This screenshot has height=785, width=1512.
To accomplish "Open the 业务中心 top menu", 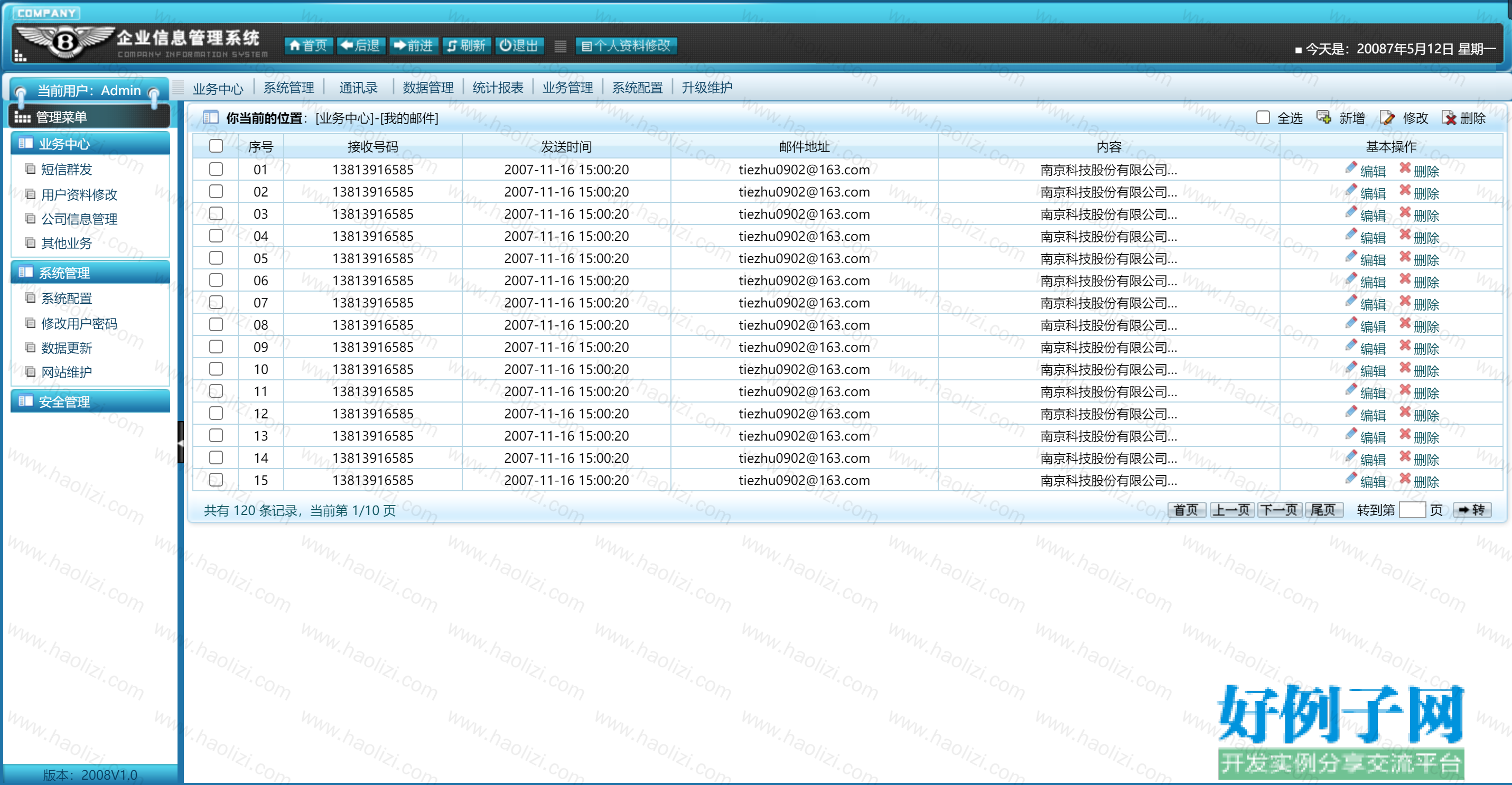I will point(218,88).
